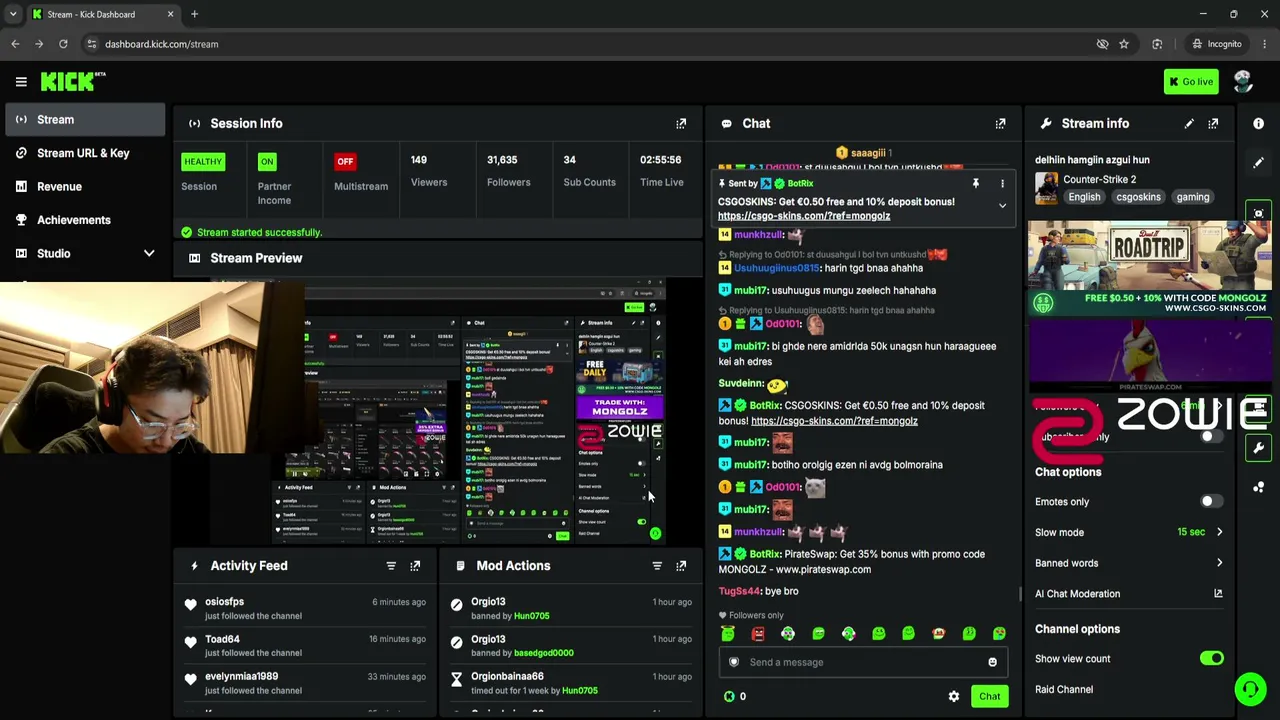Open the pencil edit icon in right sidebar
The width and height of the screenshot is (1280, 720).
coord(1259,162)
